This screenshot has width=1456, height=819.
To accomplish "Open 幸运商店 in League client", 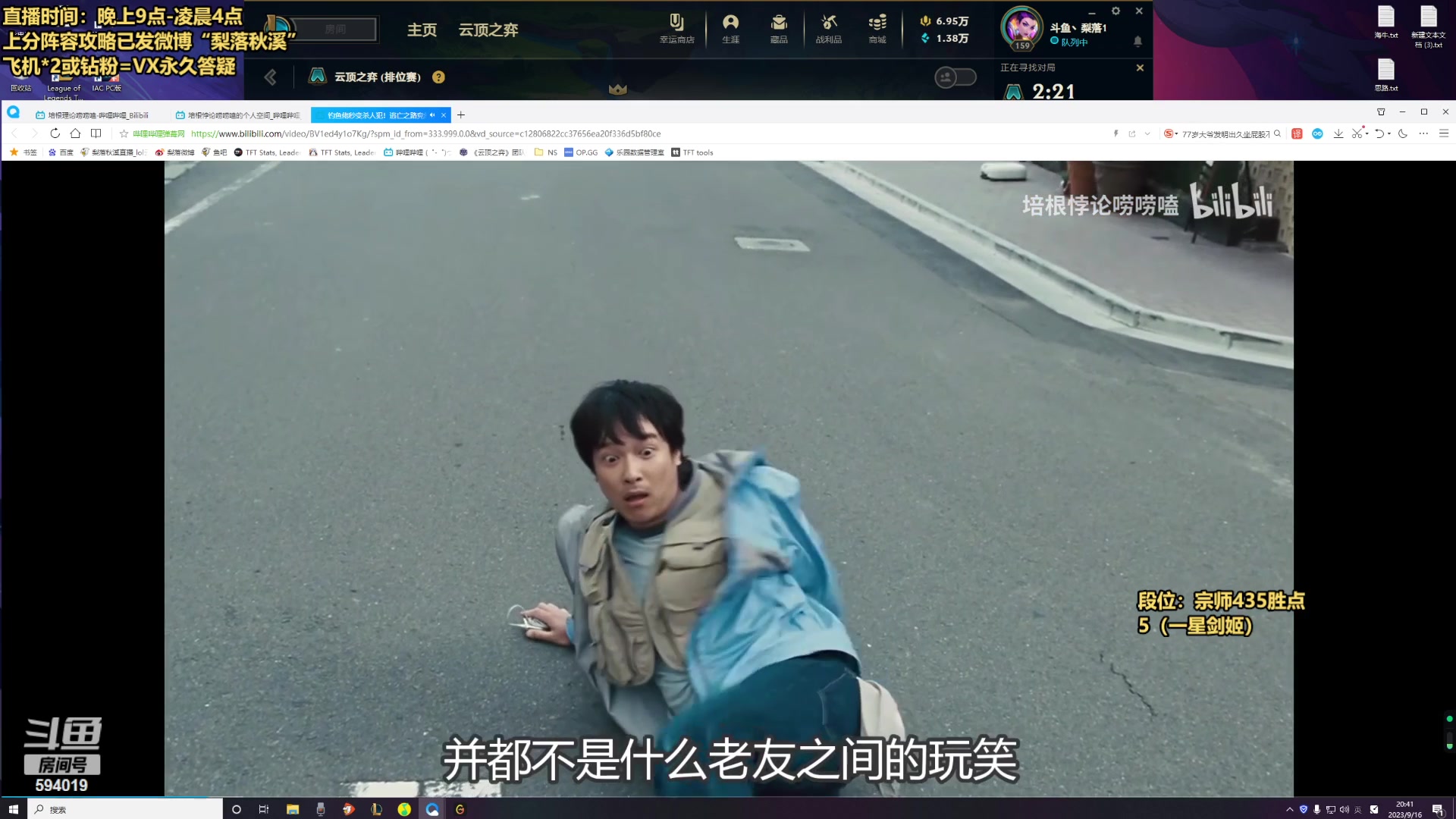I will [676, 29].
